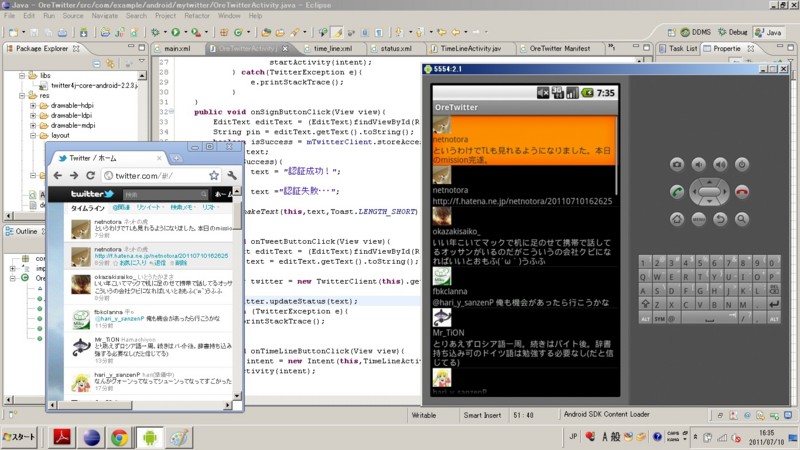Click the Save icon in Eclipse toolbar
This screenshot has height=450, width=800.
coord(34,32)
